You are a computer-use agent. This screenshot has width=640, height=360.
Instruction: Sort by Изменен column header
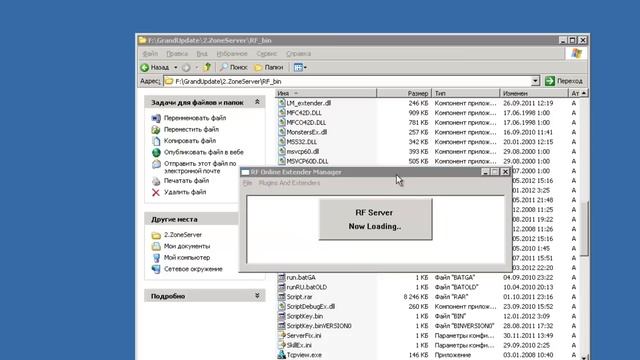point(534,93)
